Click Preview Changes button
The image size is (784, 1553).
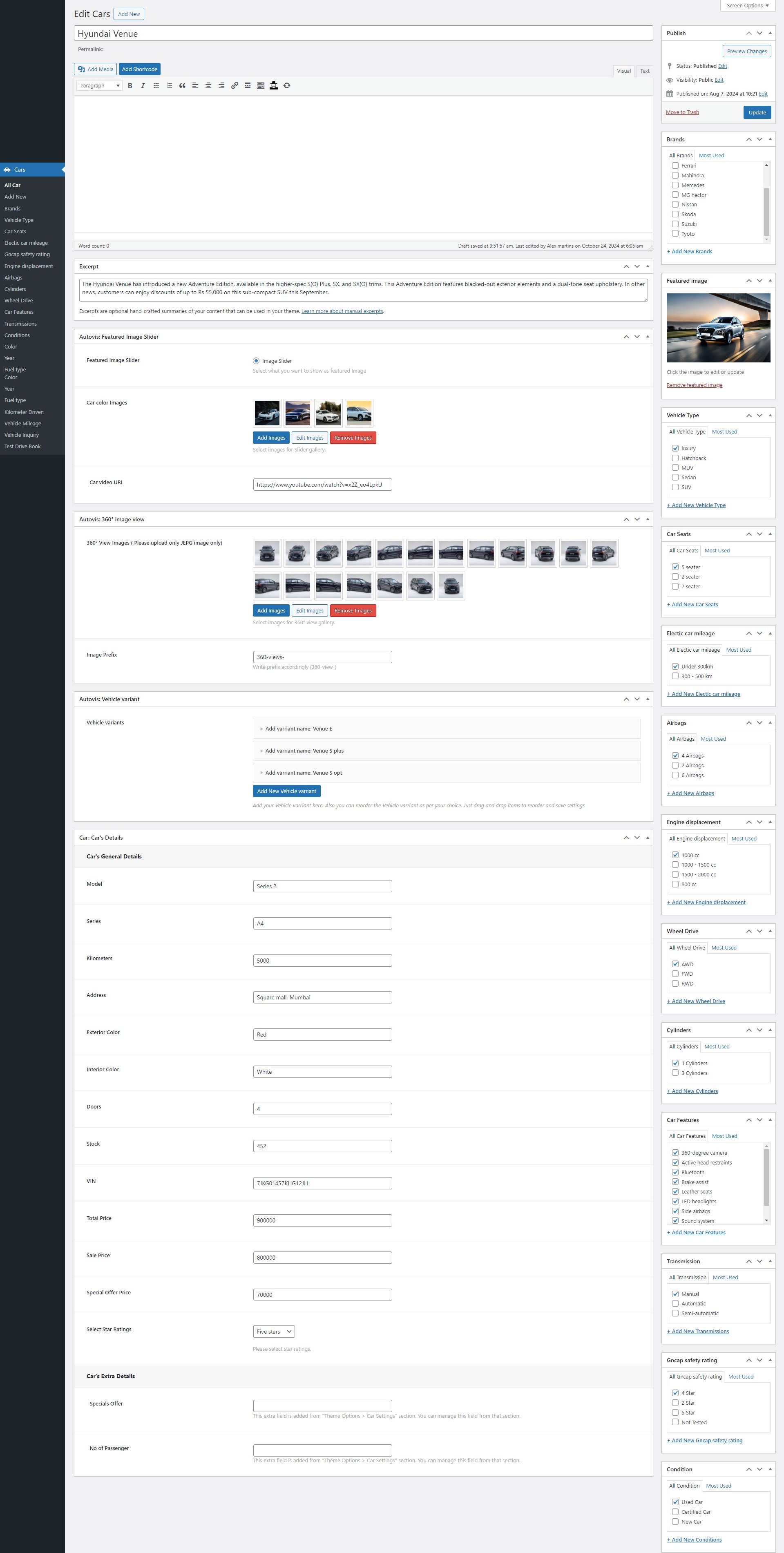coord(747,51)
